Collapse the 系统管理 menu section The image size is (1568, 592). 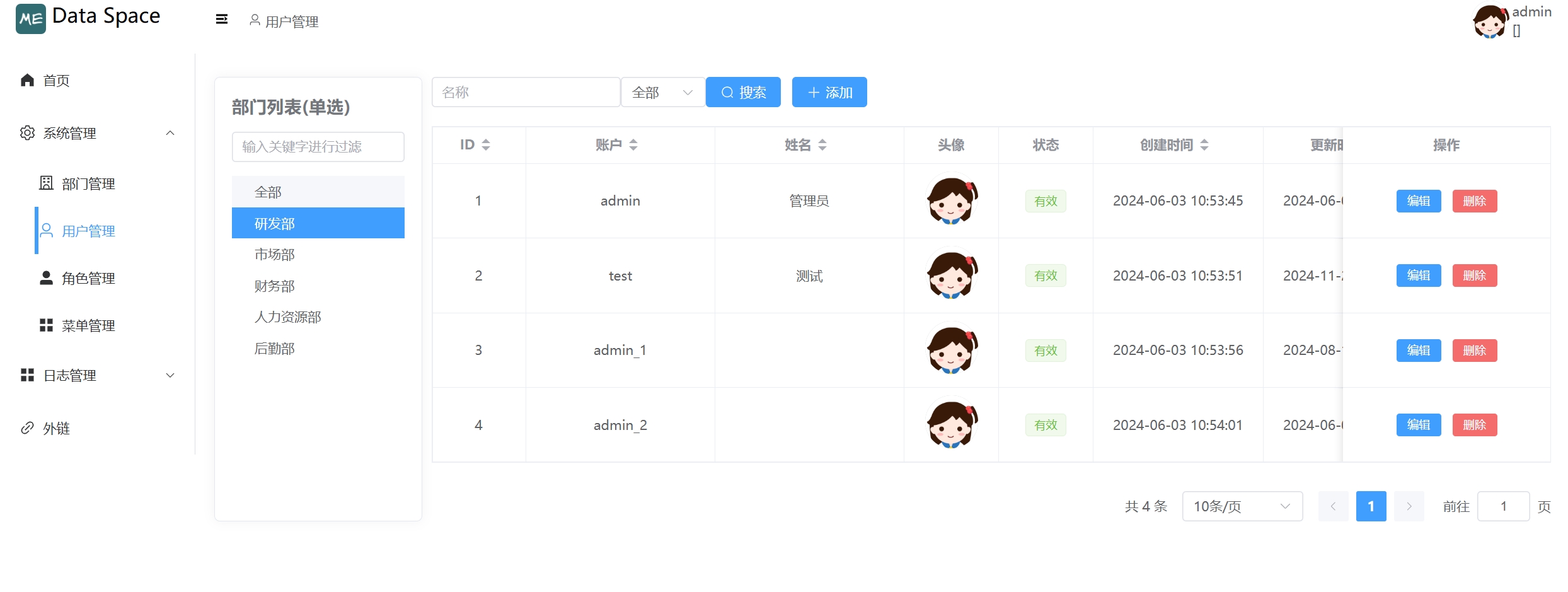tap(170, 133)
